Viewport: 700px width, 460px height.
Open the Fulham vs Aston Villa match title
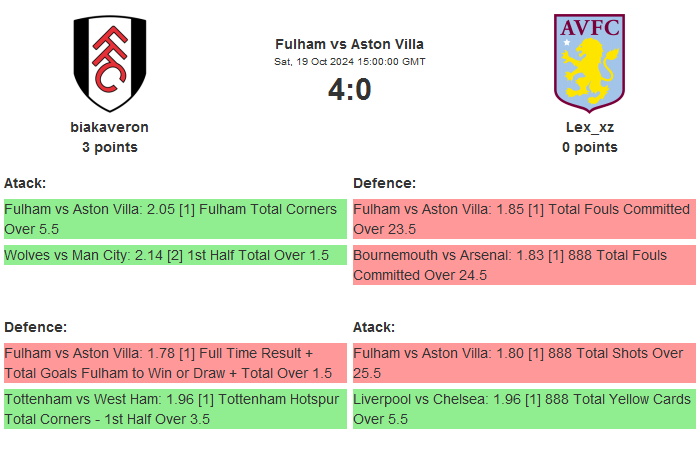coord(349,44)
